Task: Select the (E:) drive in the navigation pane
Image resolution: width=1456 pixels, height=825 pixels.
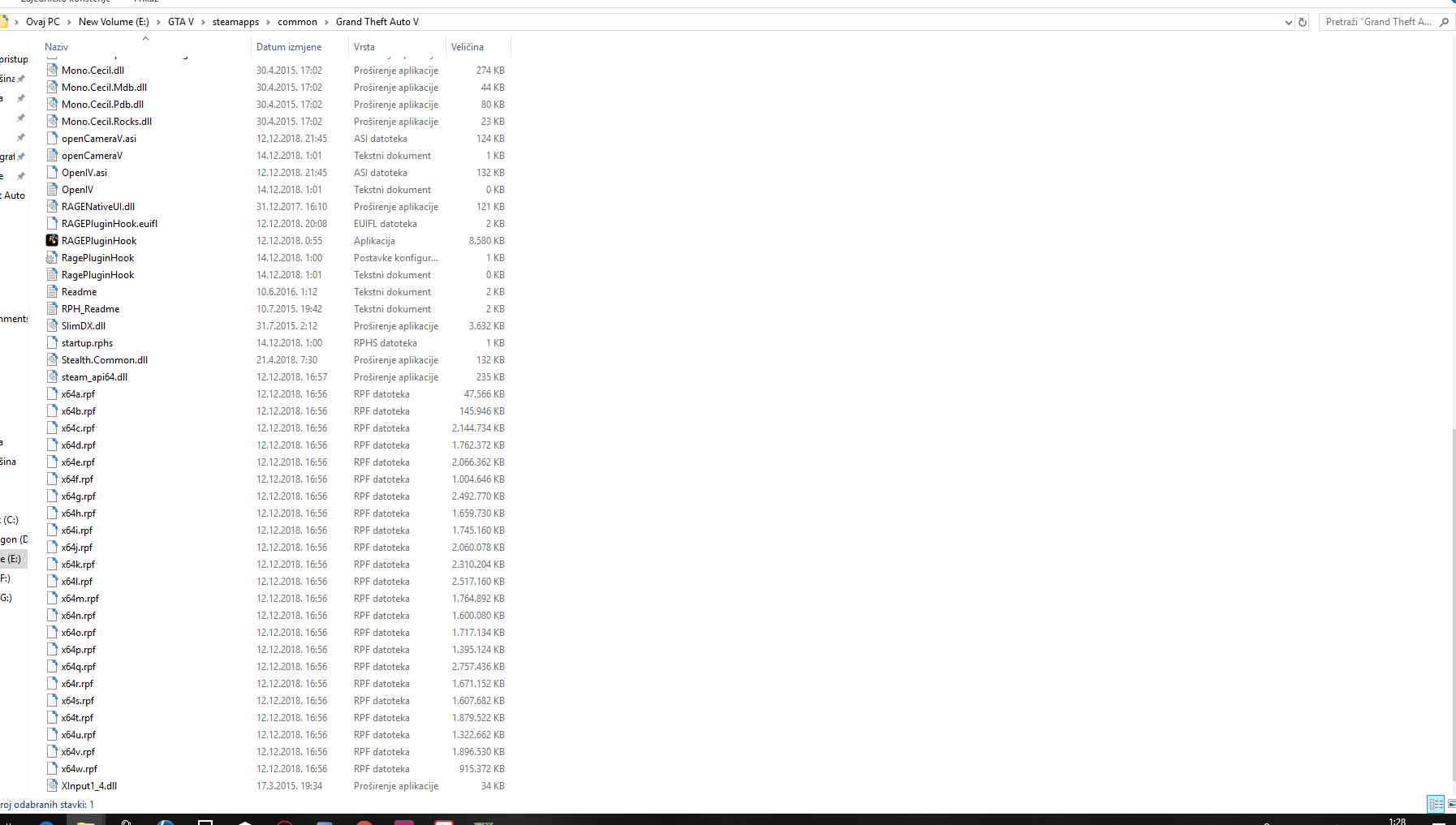Action: pos(13,558)
